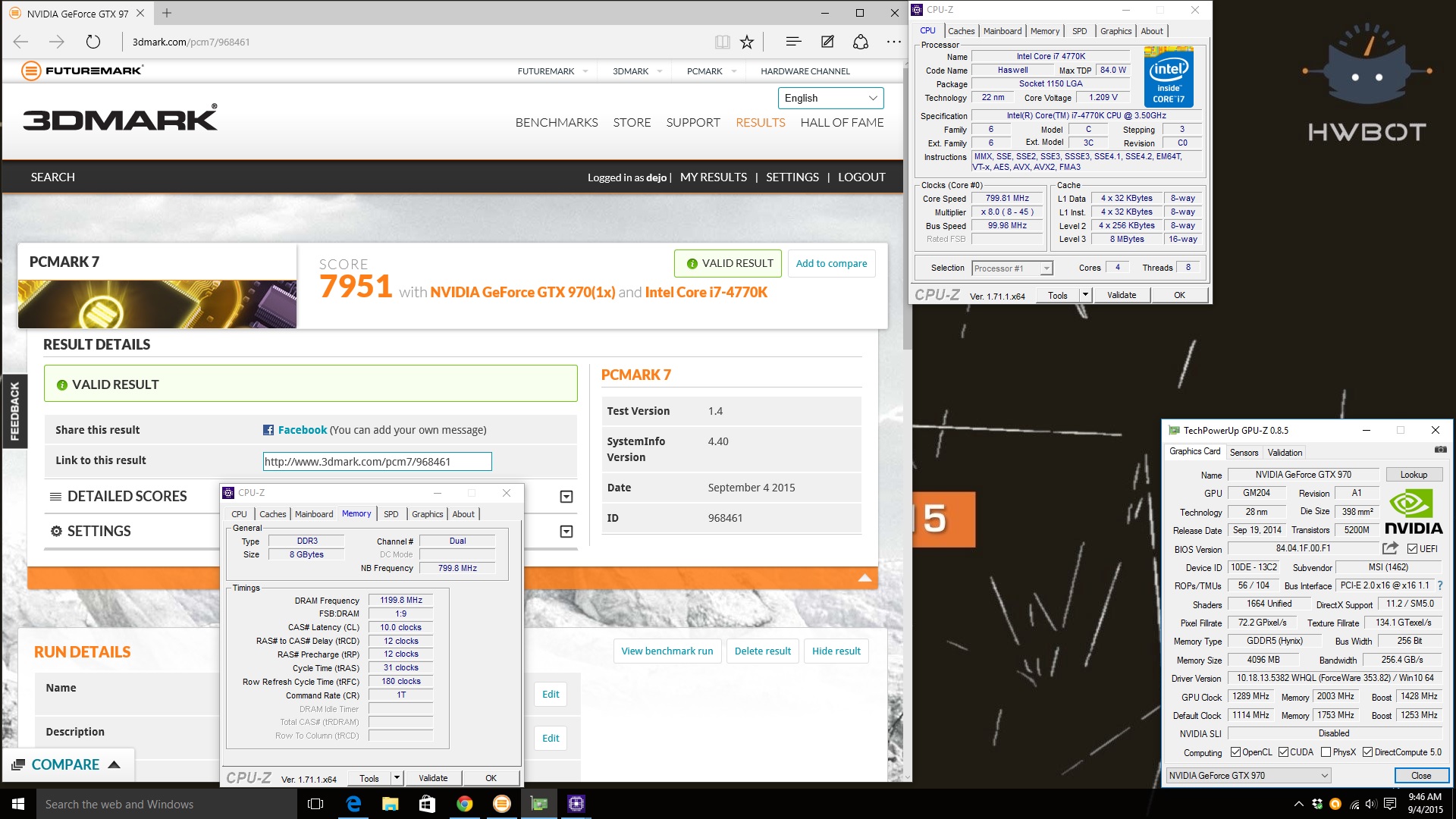1456x819 pixels.
Task: Open Chrome from the taskbar
Action: (x=464, y=804)
